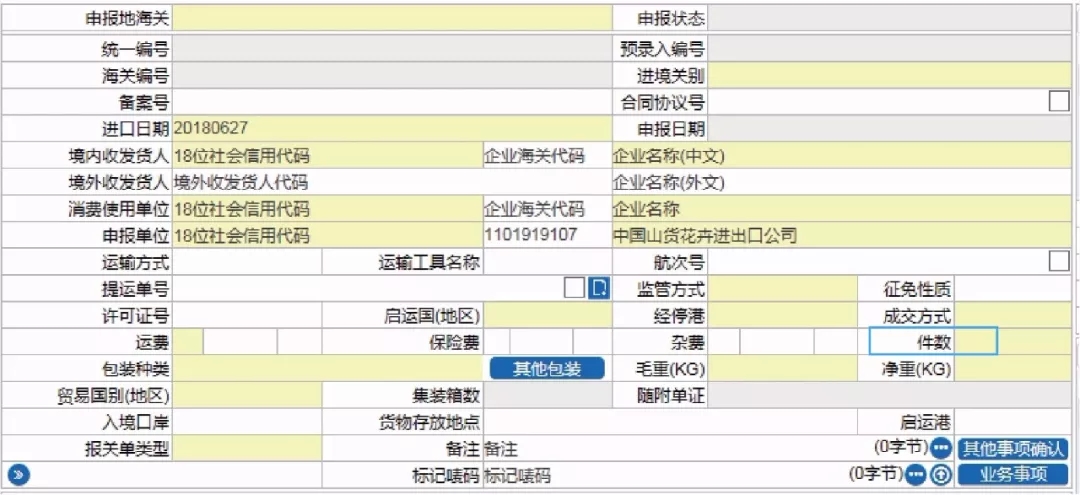Open the ellipsis editor for 标记唛码
This screenshot has height=495, width=1080.
tap(915, 474)
